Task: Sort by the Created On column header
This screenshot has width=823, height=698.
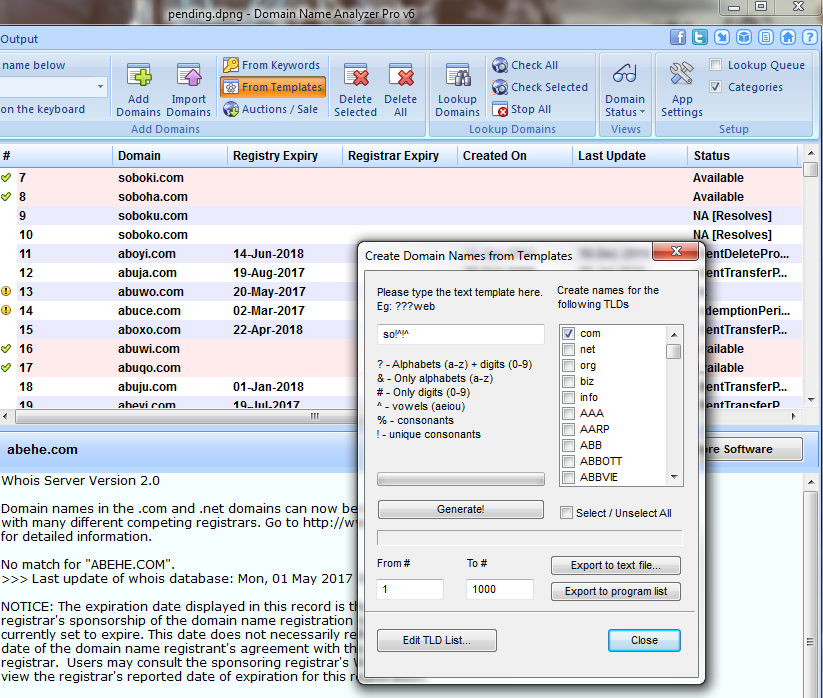Action: (514, 156)
